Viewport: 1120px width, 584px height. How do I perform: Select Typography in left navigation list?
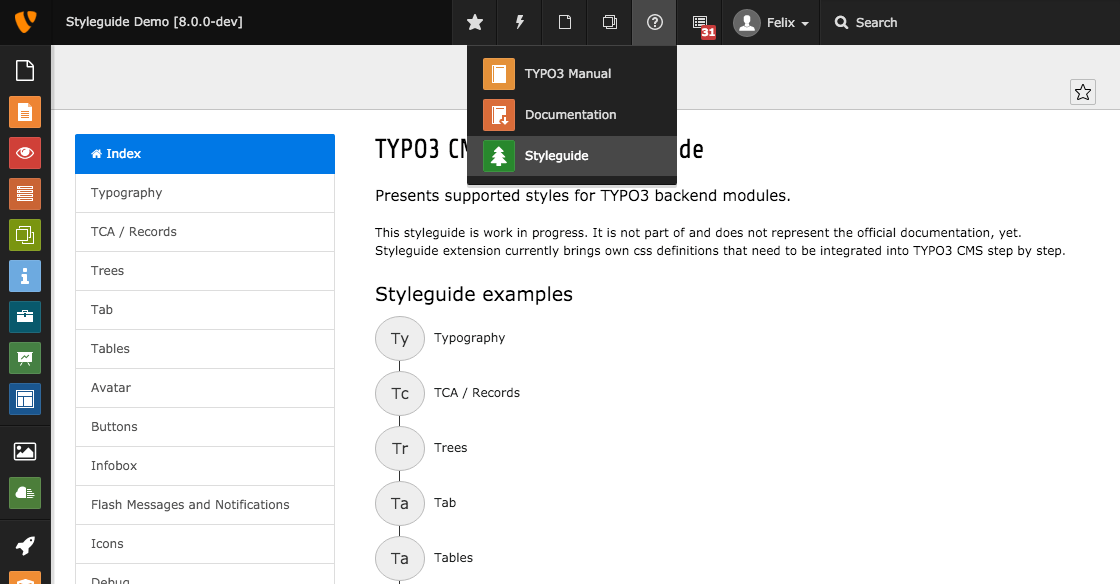205,193
